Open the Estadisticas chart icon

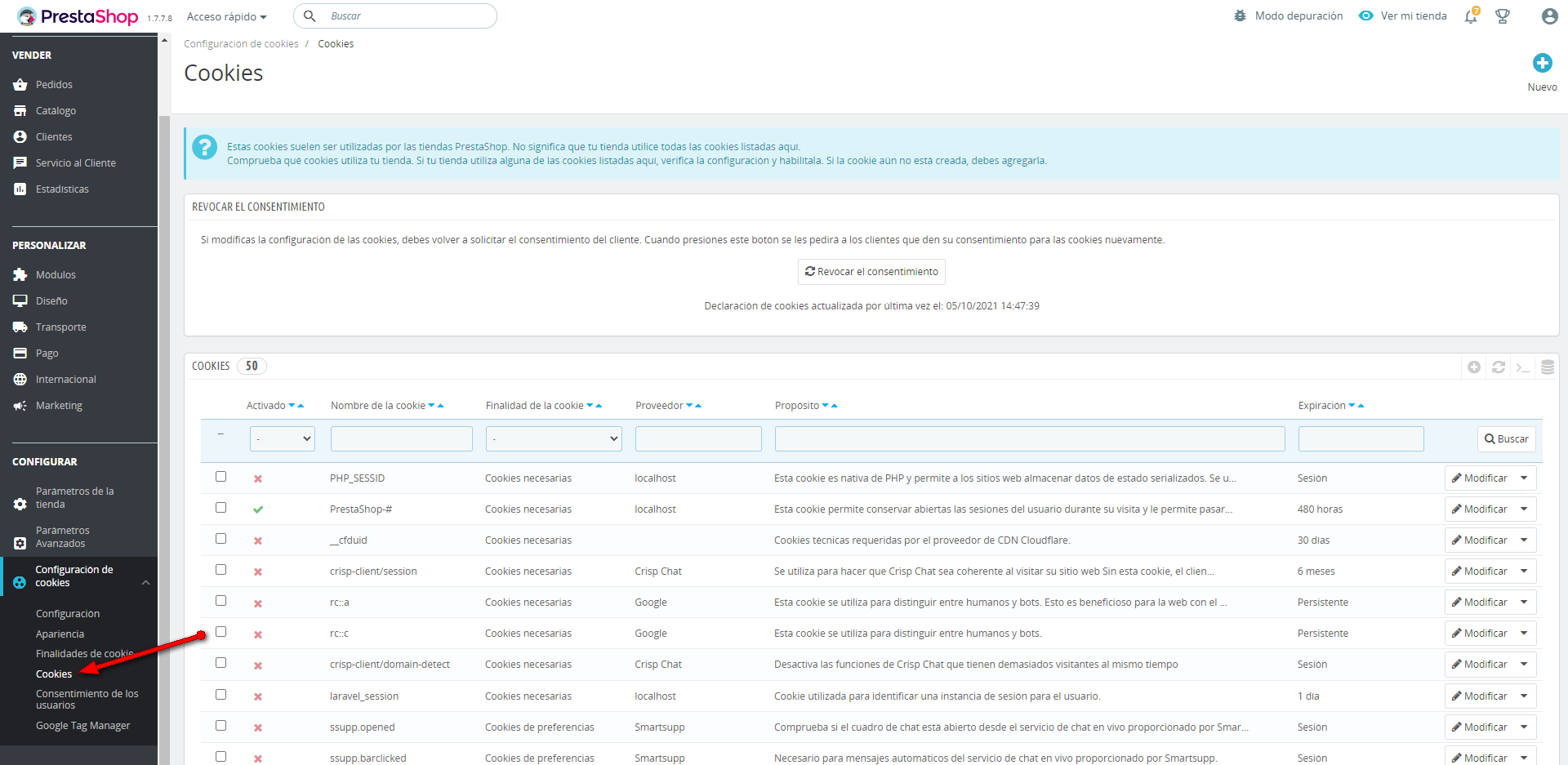[20, 189]
